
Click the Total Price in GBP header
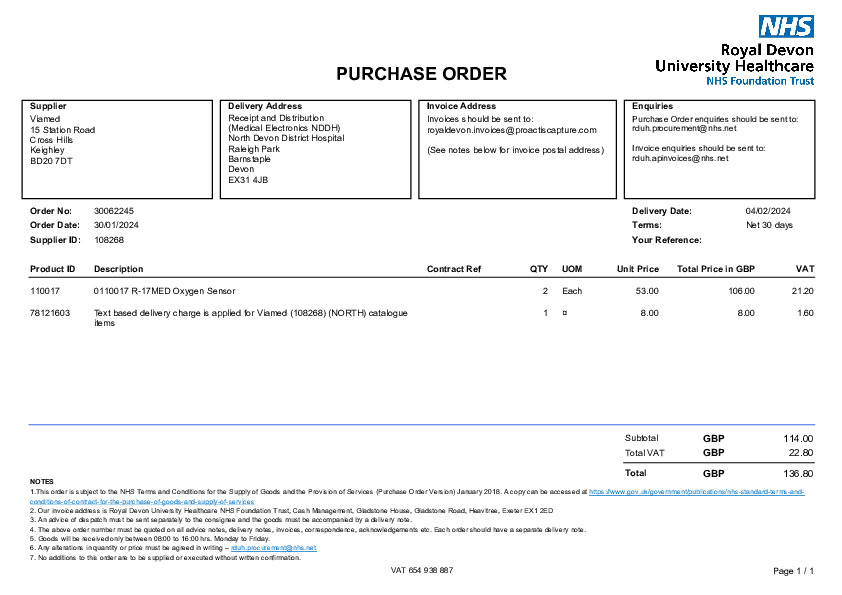(x=715, y=269)
